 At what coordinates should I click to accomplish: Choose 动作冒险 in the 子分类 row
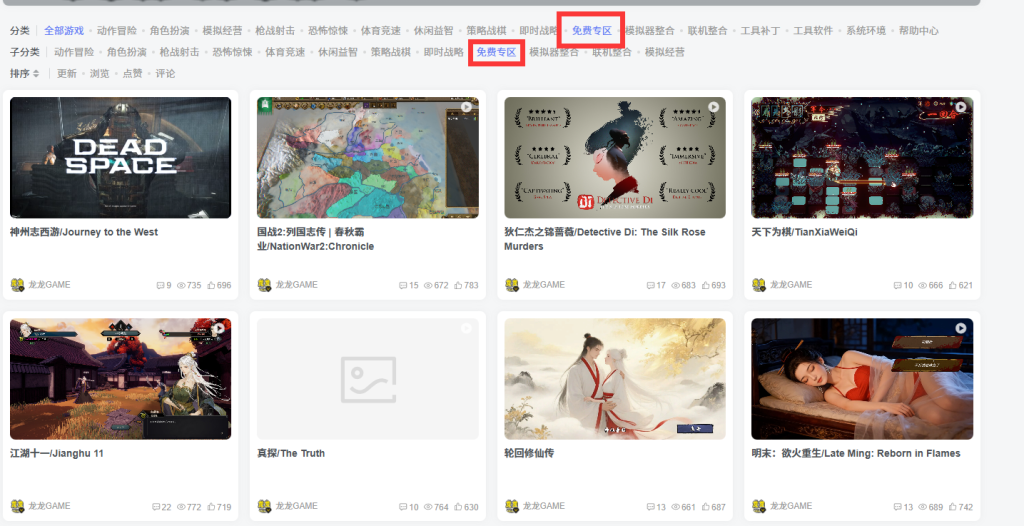point(74,52)
